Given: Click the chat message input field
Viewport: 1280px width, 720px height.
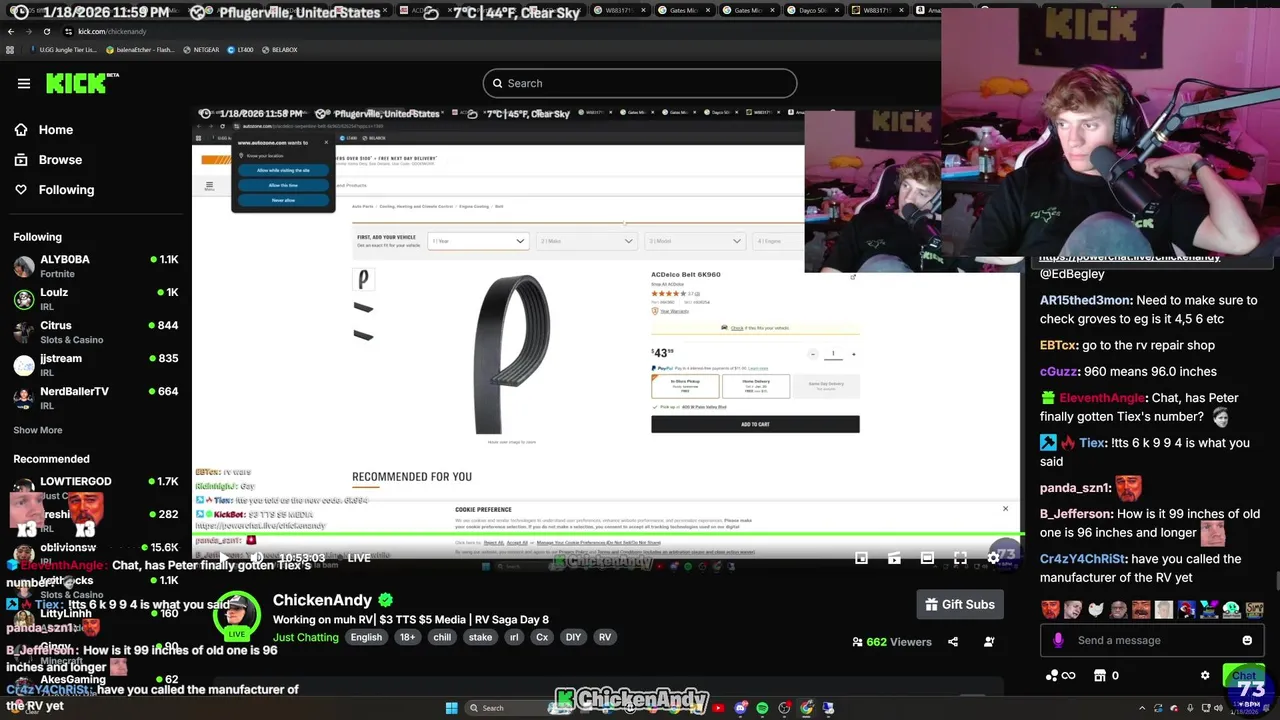Looking at the screenshot, I should click(1150, 640).
